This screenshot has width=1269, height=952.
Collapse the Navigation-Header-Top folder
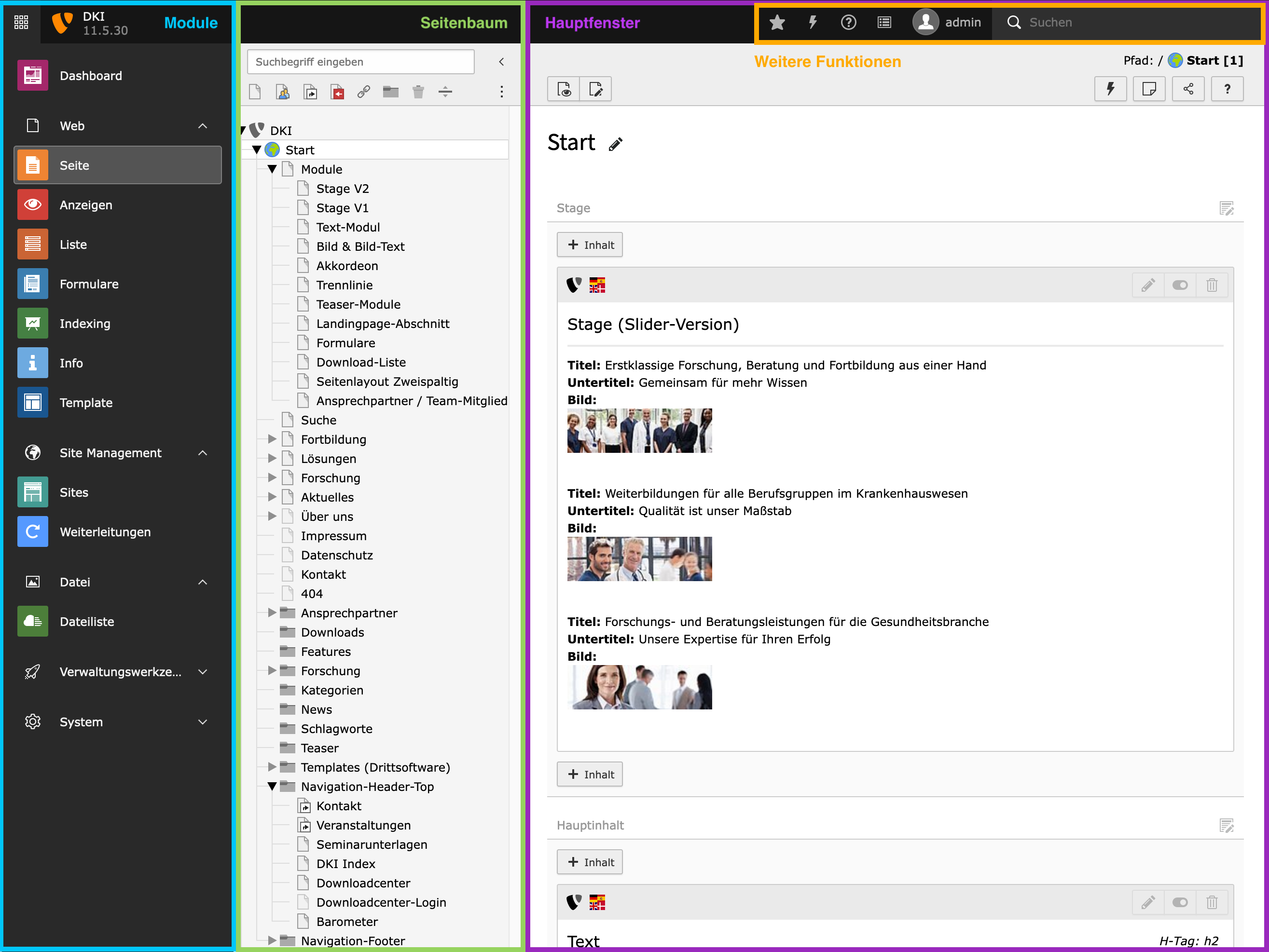tap(272, 786)
